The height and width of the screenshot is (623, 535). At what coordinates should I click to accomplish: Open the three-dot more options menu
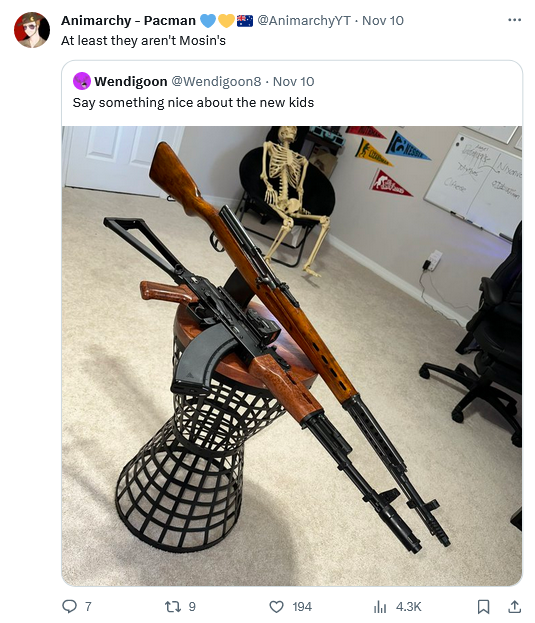(x=514, y=20)
